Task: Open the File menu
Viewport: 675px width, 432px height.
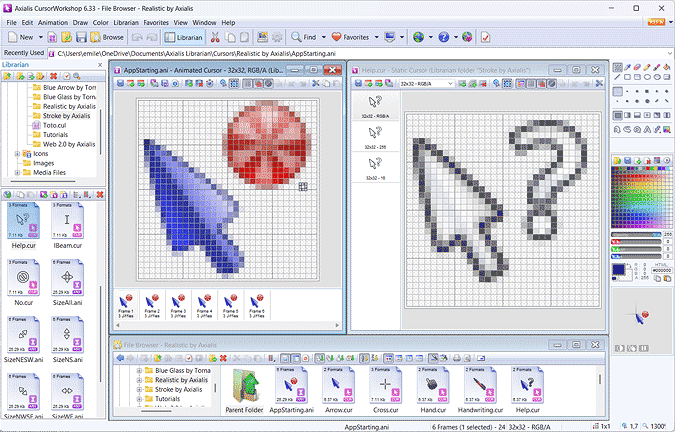Action: tap(11, 23)
